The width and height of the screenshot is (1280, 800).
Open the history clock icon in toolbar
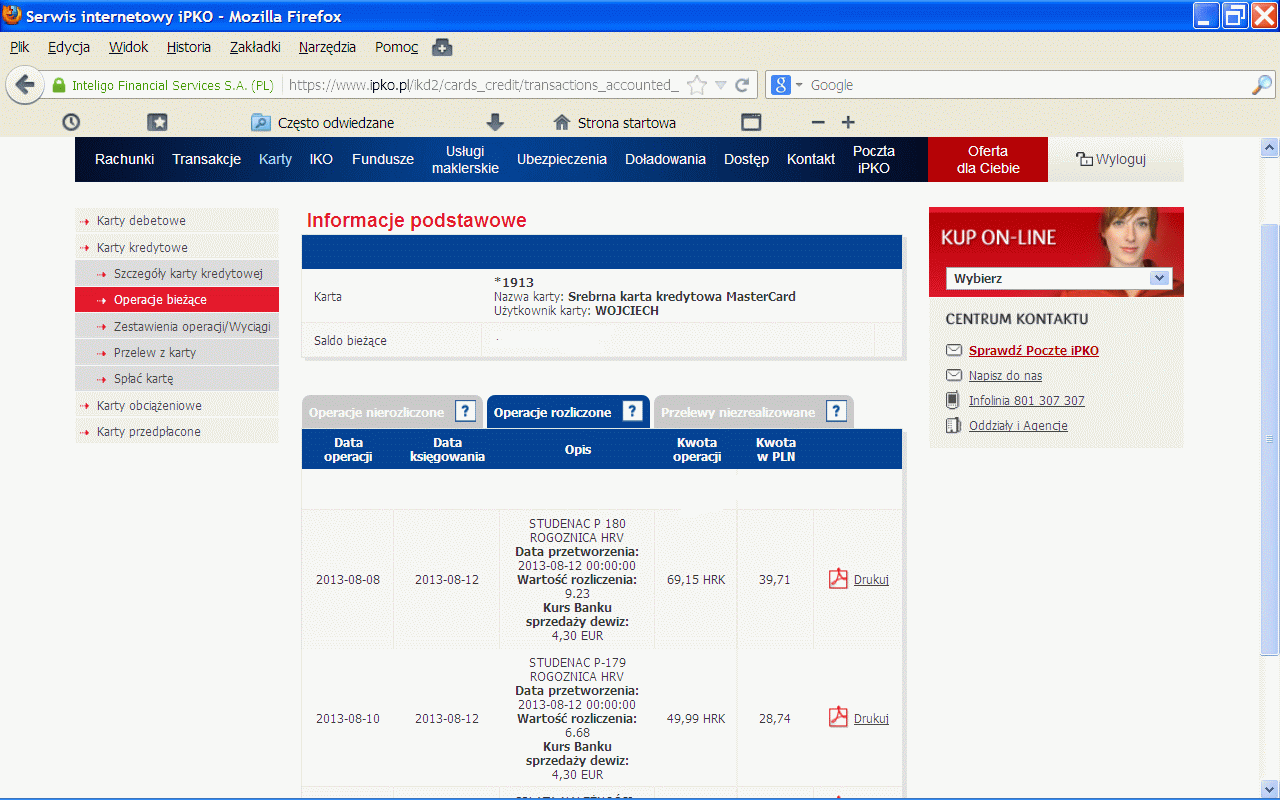71,122
